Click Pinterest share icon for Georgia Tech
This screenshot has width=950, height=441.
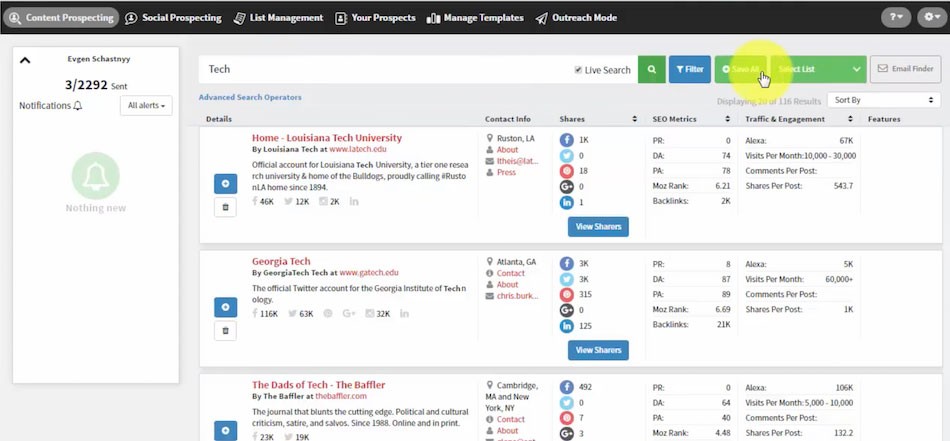(x=566, y=295)
